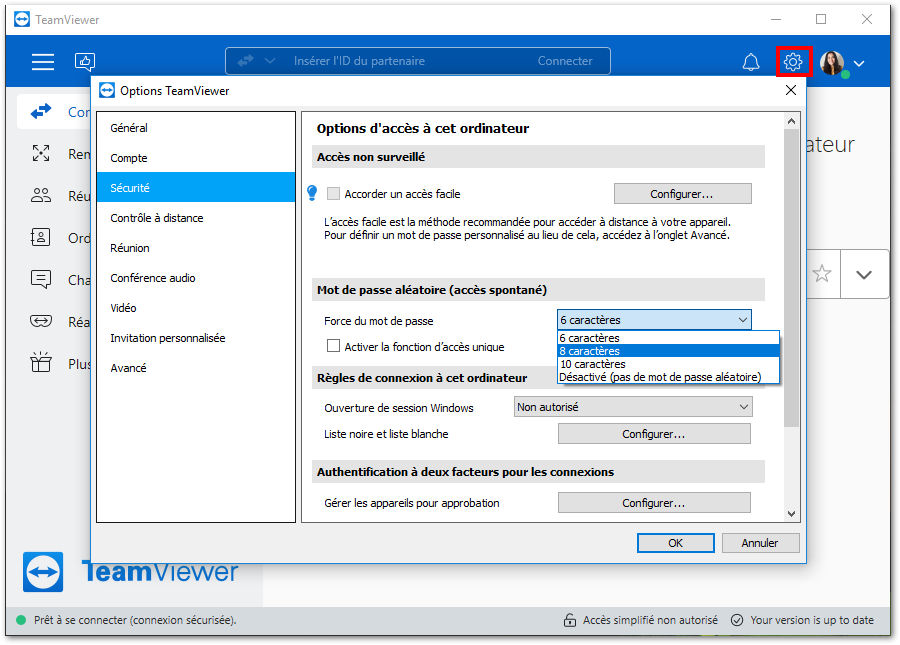The image size is (900, 645).
Task: Click the favorite star icon
Action: 822,274
